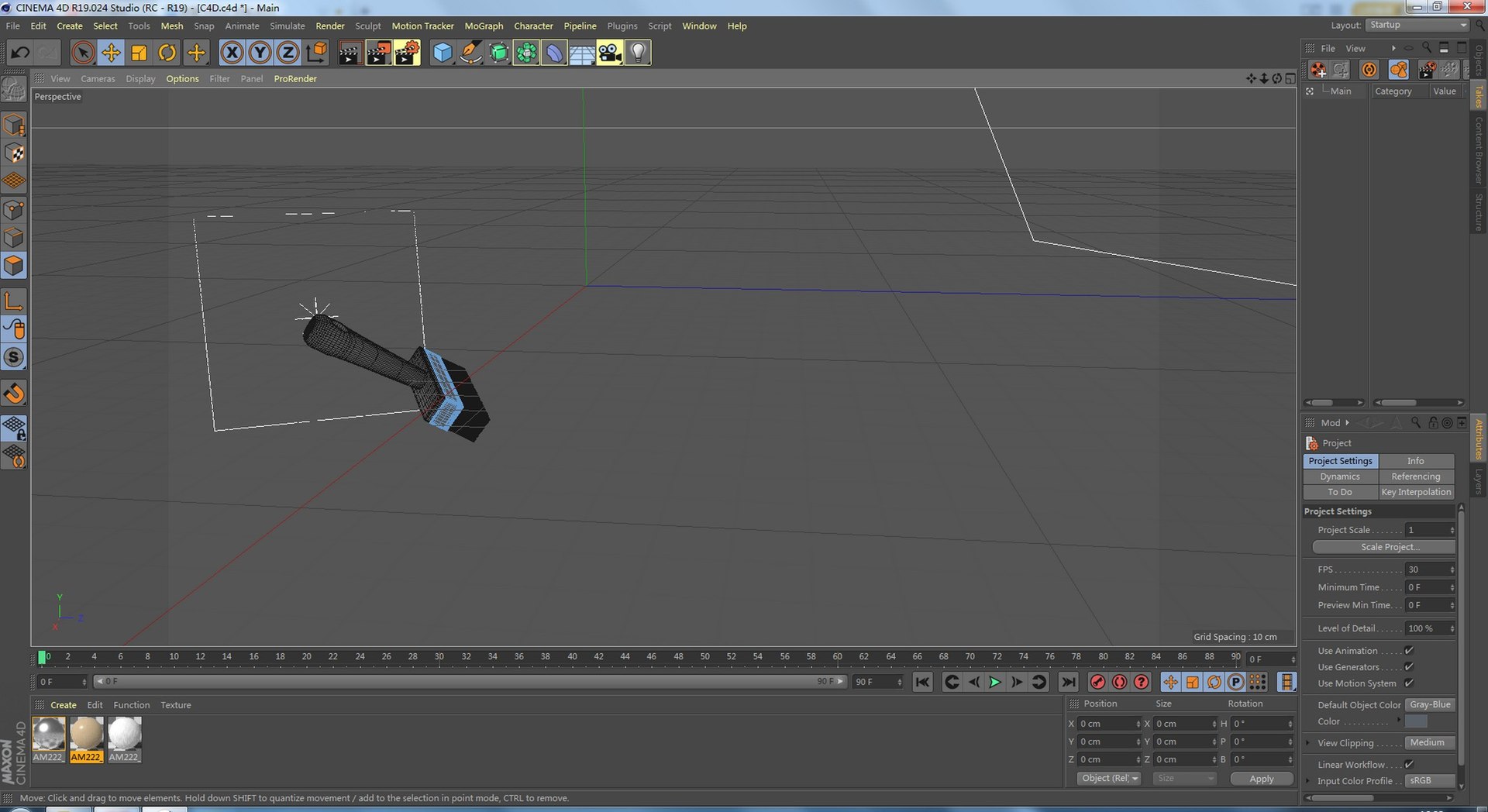
Task: Click Render View clapperboard icon
Action: [x=350, y=53]
